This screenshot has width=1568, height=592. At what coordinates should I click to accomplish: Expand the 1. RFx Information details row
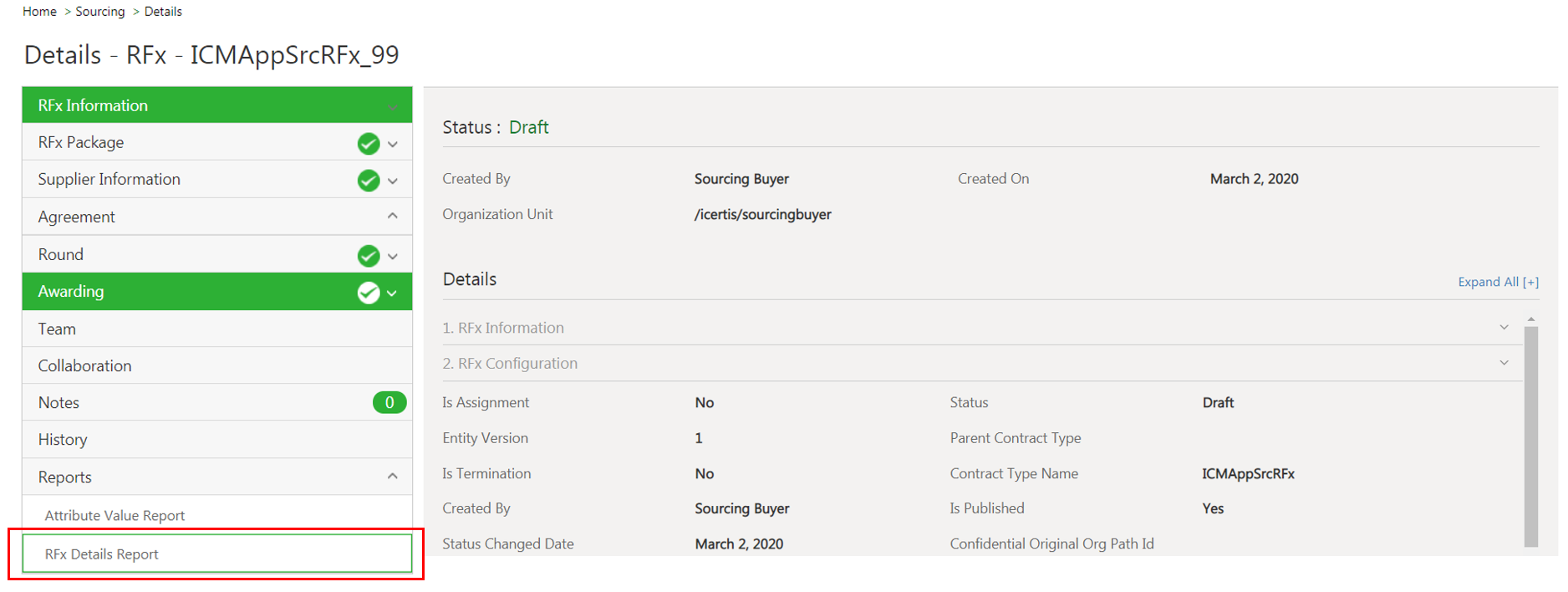[x=1504, y=328]
